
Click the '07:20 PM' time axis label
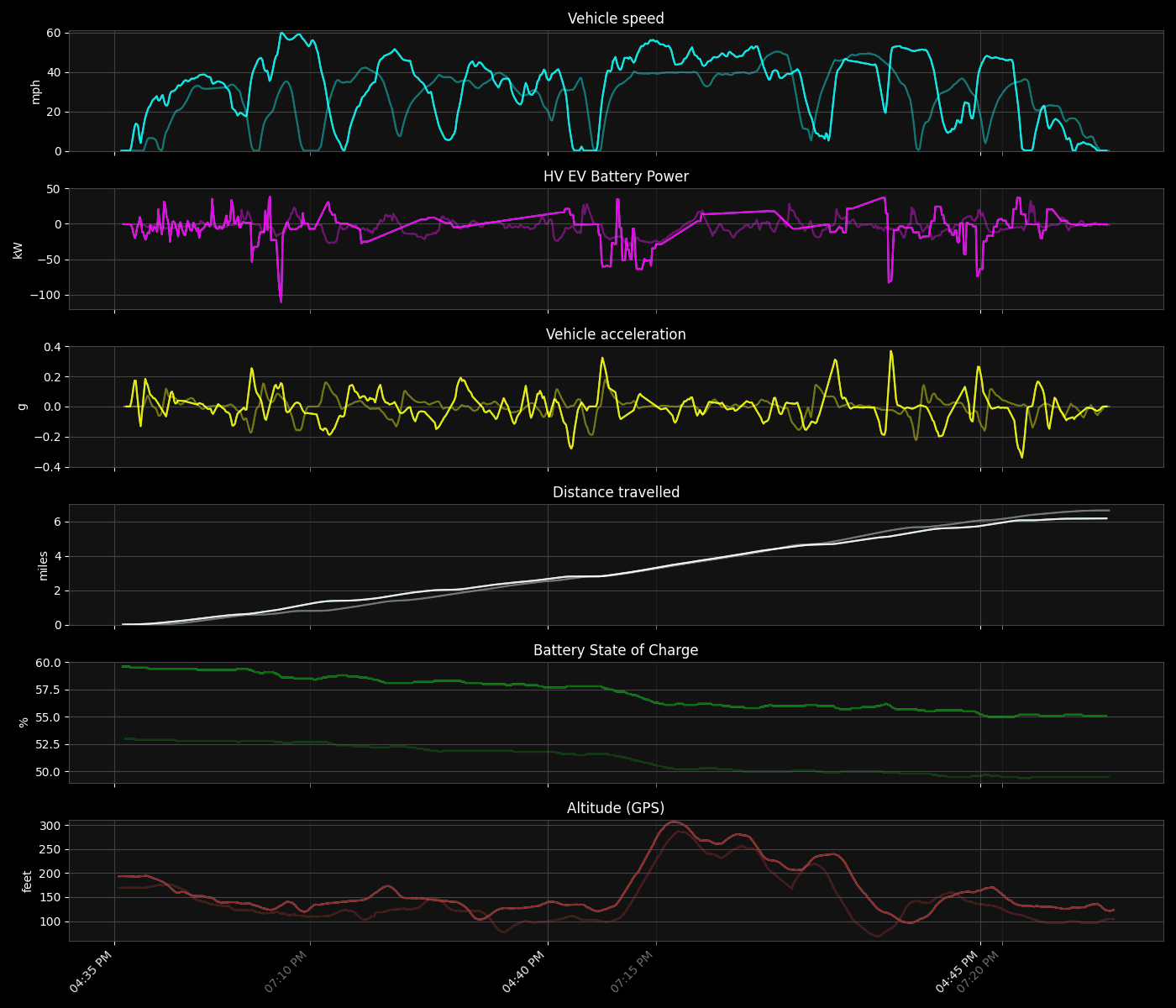tap(979, 972)
